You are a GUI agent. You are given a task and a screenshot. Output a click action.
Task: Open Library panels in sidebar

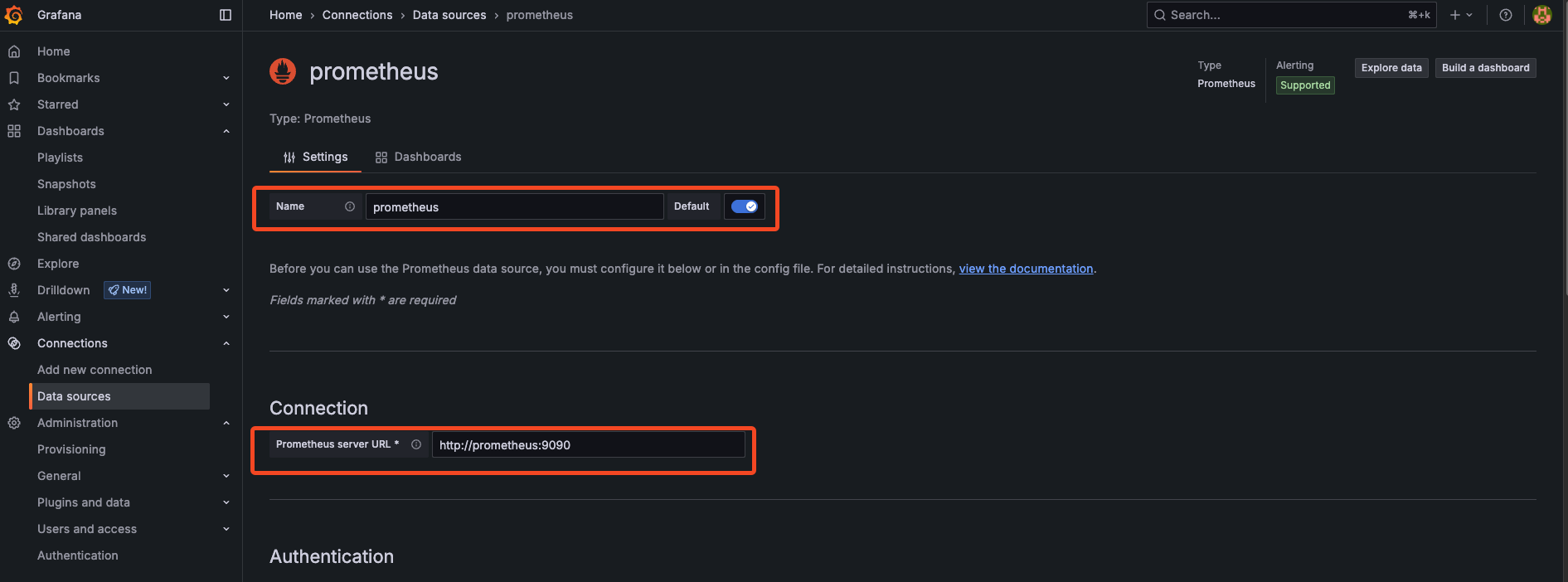click(77, 211)
